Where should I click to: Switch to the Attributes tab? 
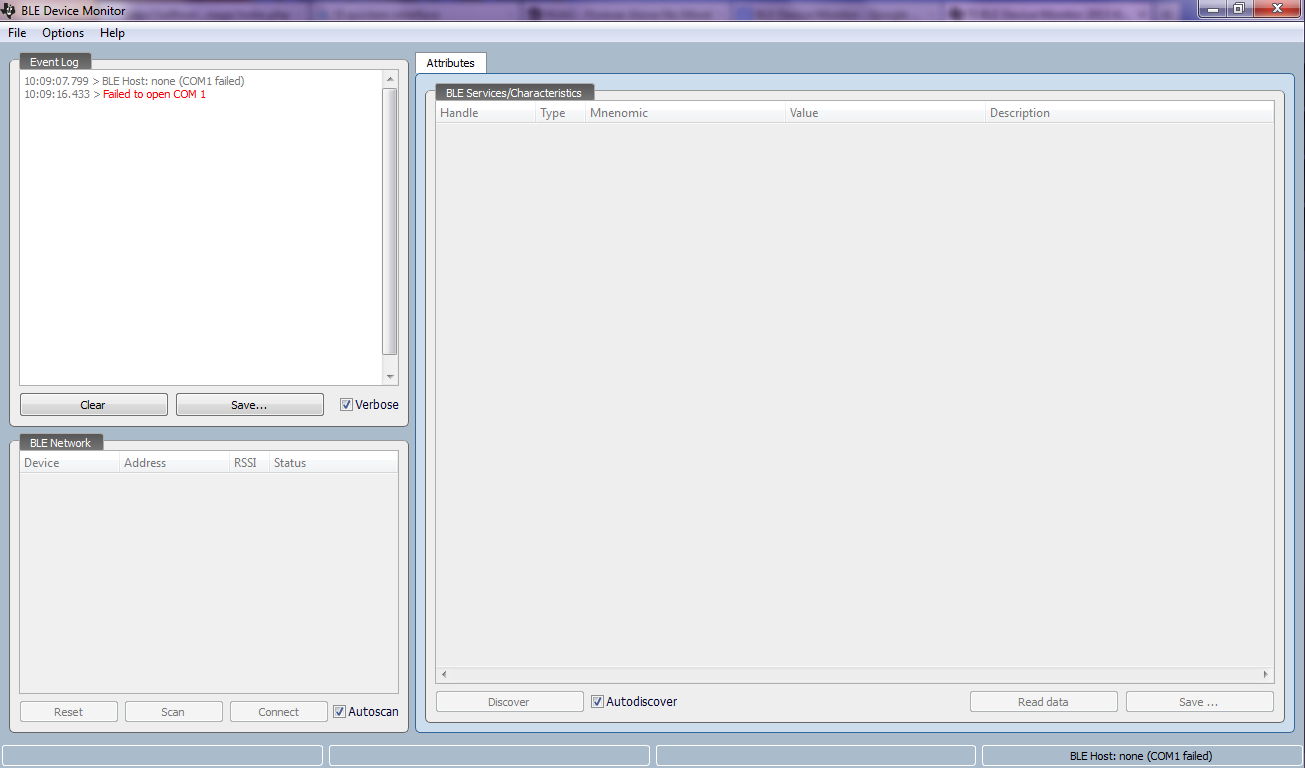pyautogui.click(x=451, y=62)
